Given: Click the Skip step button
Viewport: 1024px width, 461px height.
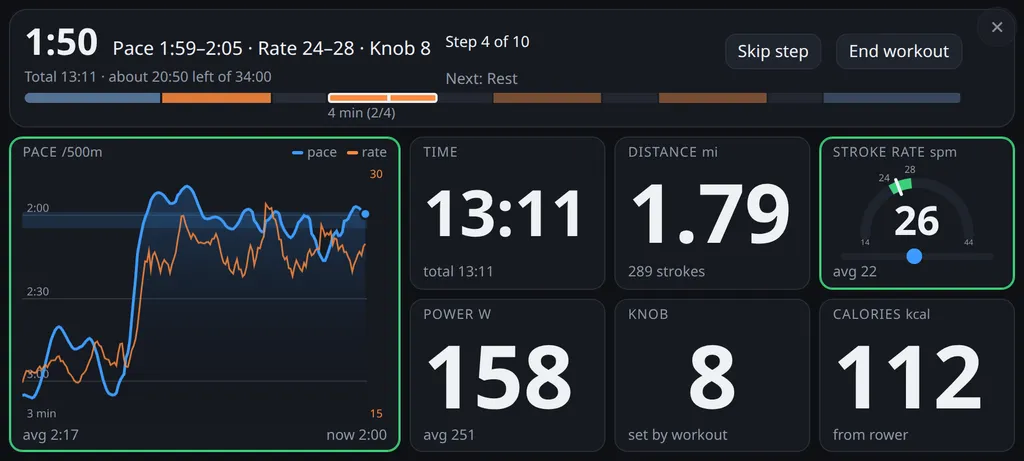Looking at the screenshot, I should (773, 52).
